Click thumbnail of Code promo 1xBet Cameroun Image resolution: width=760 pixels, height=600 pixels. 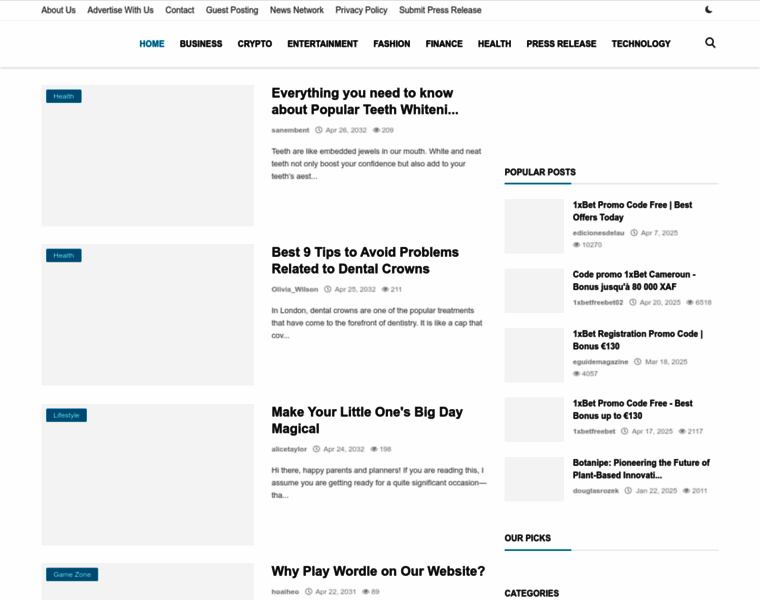tap(534, 291)
